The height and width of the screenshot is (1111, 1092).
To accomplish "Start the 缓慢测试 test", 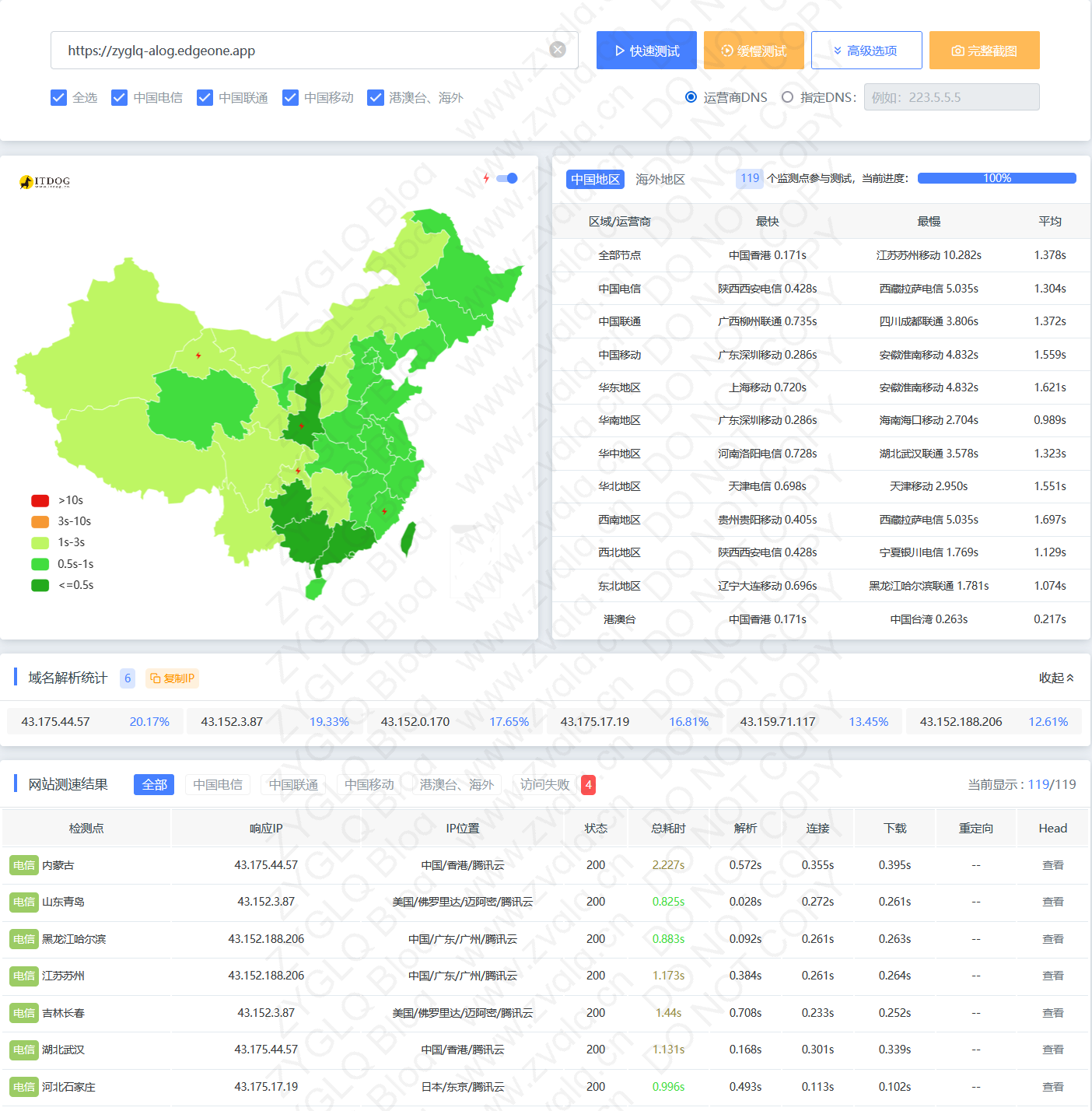I will tap(754, 51).
